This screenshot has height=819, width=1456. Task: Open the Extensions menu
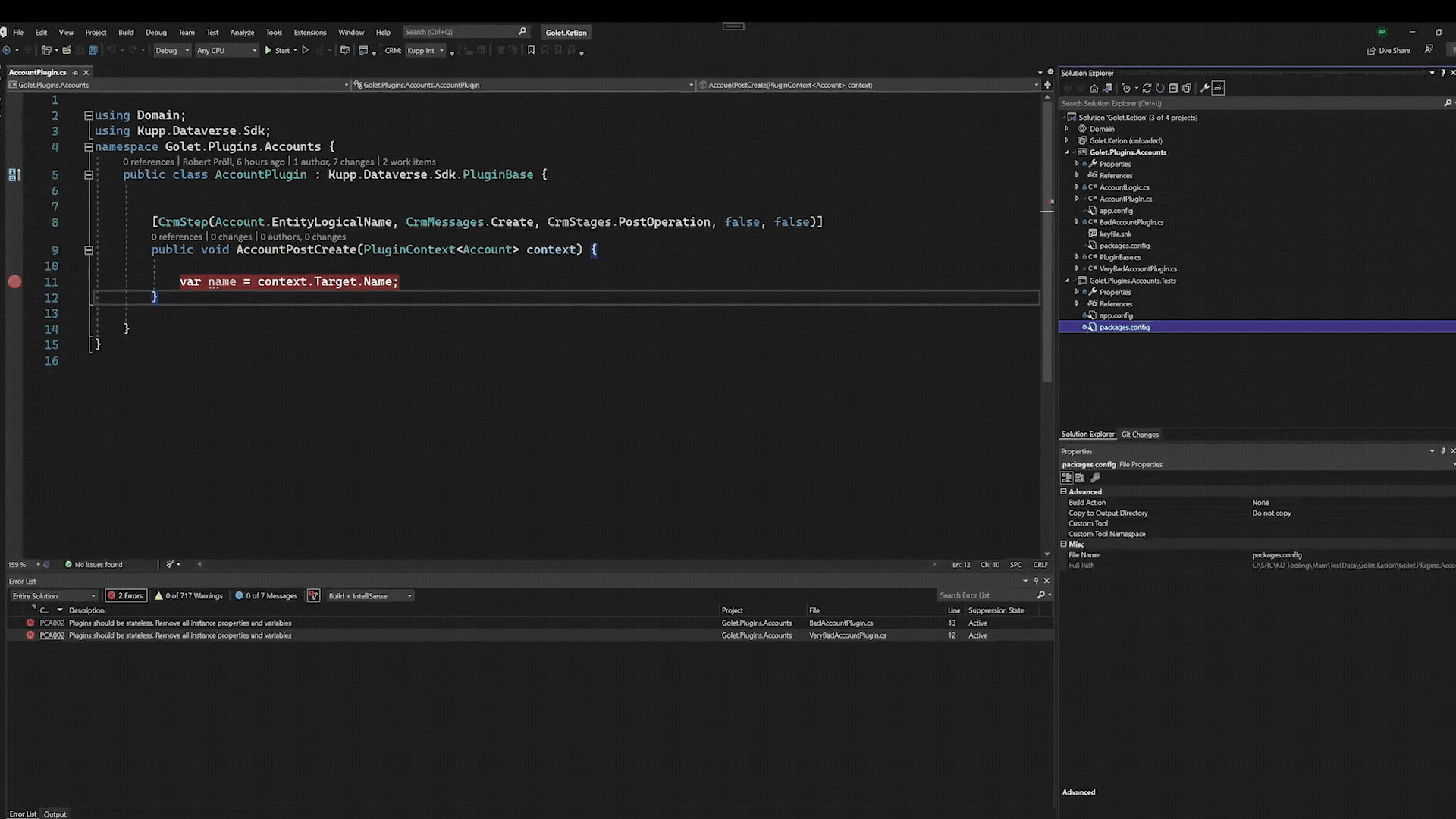[x=310, y=32]
